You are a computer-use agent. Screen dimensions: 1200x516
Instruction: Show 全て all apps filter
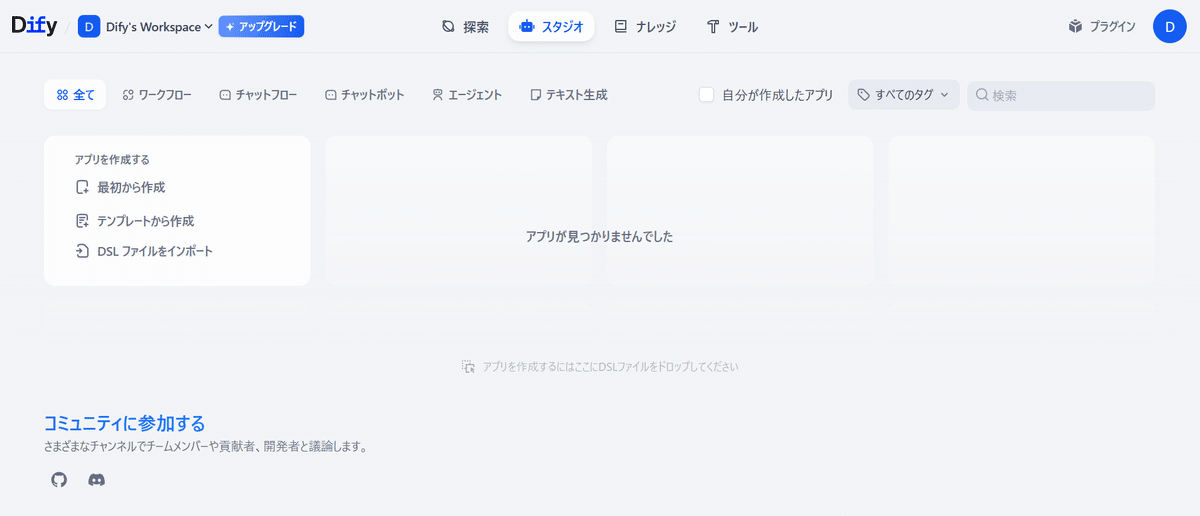click(x=75, y=95)
